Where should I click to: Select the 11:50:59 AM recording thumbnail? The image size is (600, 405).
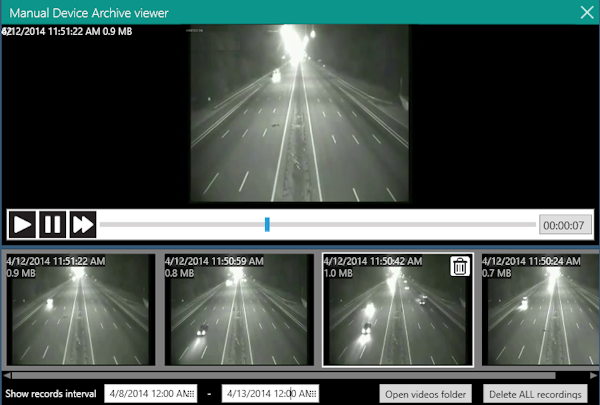(238, 310)
